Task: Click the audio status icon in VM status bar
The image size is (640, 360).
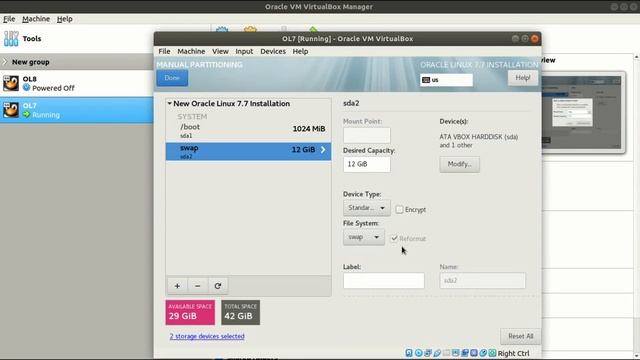Action: pos(428,353)
